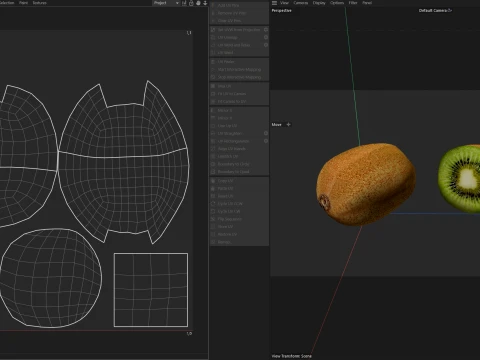The width and height of the screenshot is (480, 360).
Task: Select the brown kiwi model in viewport
Action: click(366, 184)
